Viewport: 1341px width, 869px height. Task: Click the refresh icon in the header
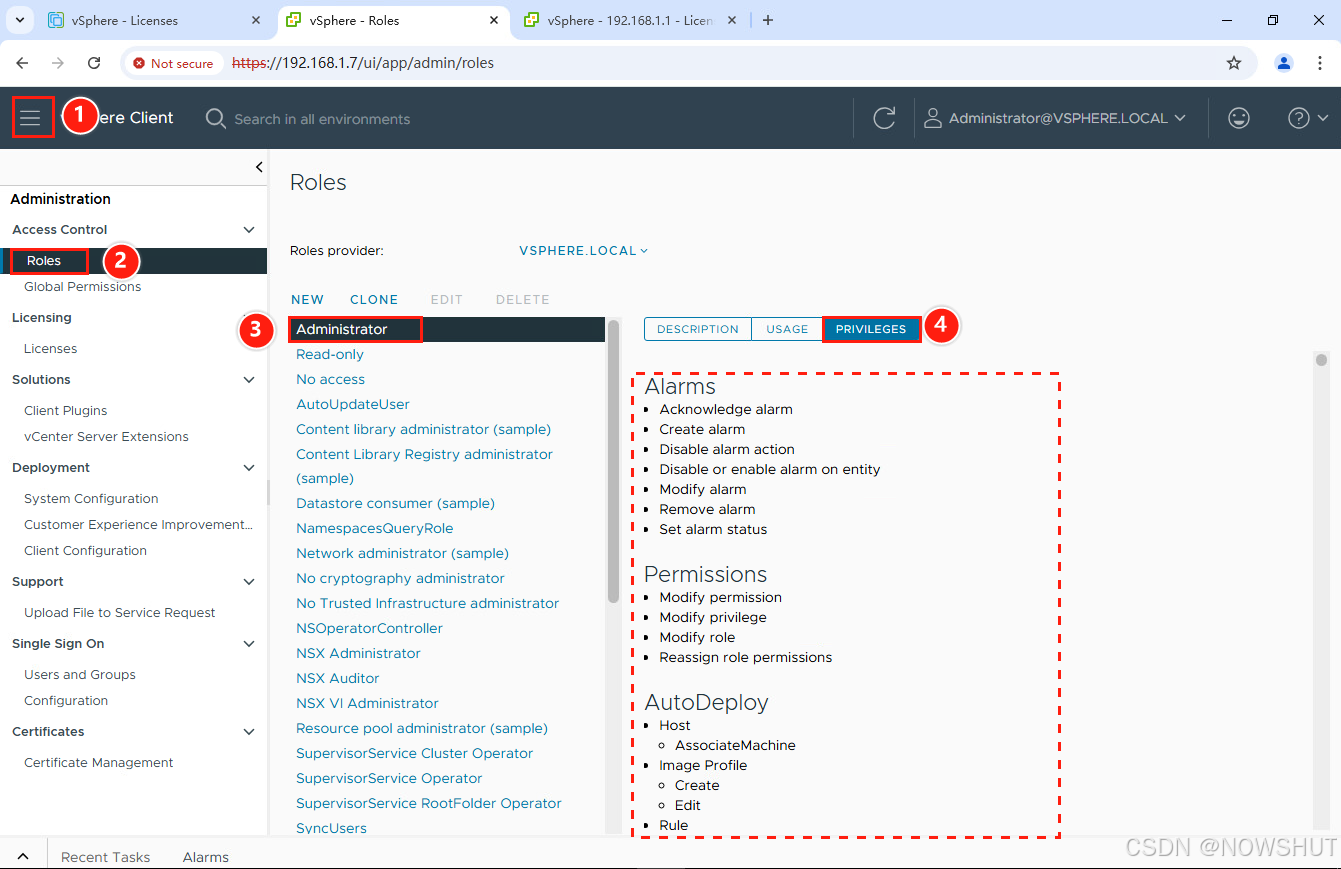884,118
